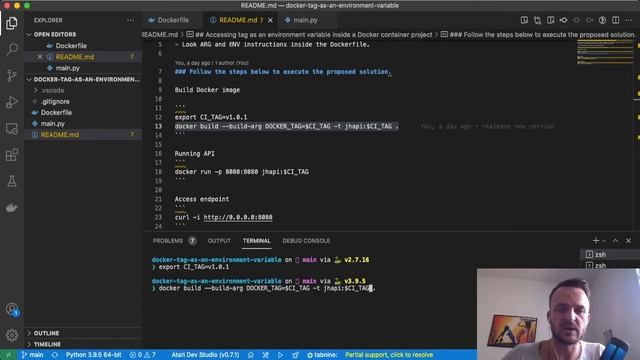Image resolution: width=640 pixels, height=360 pixels.
Task: Maximize the terminal panel with caret icon
Action: 616,240
